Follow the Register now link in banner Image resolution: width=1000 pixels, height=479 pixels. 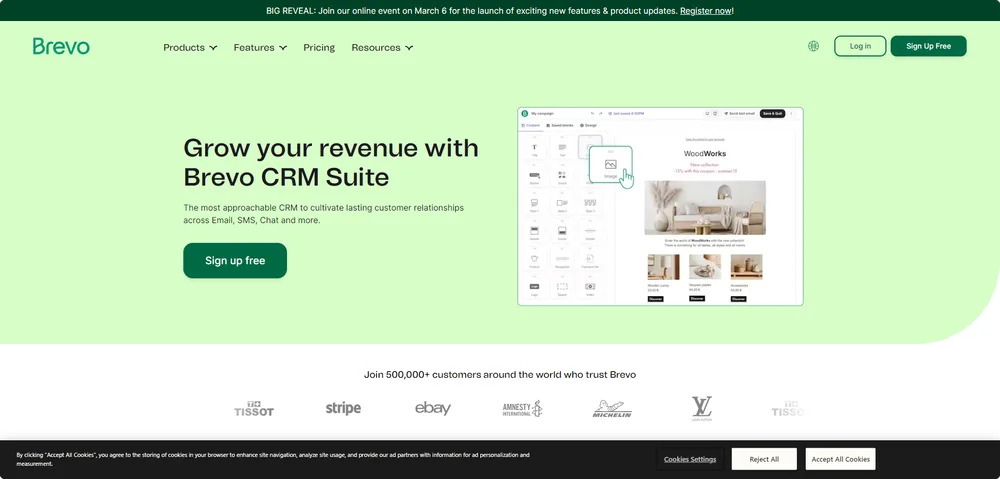point(705,11)
